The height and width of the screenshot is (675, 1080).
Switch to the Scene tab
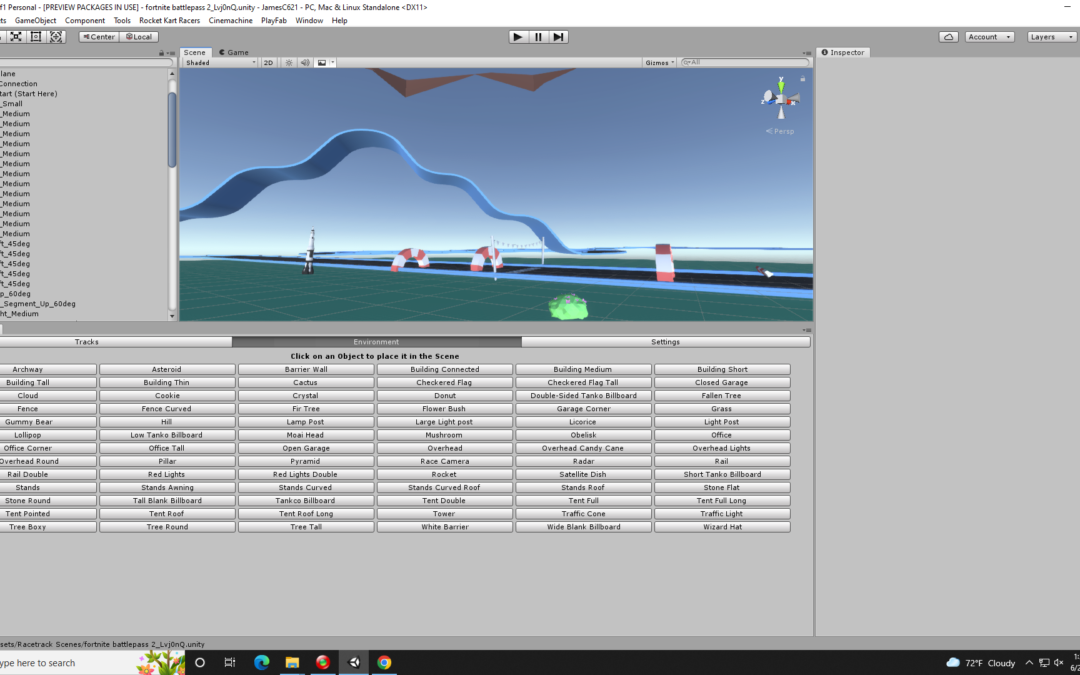pyautogui.click(x=194, y=52)
